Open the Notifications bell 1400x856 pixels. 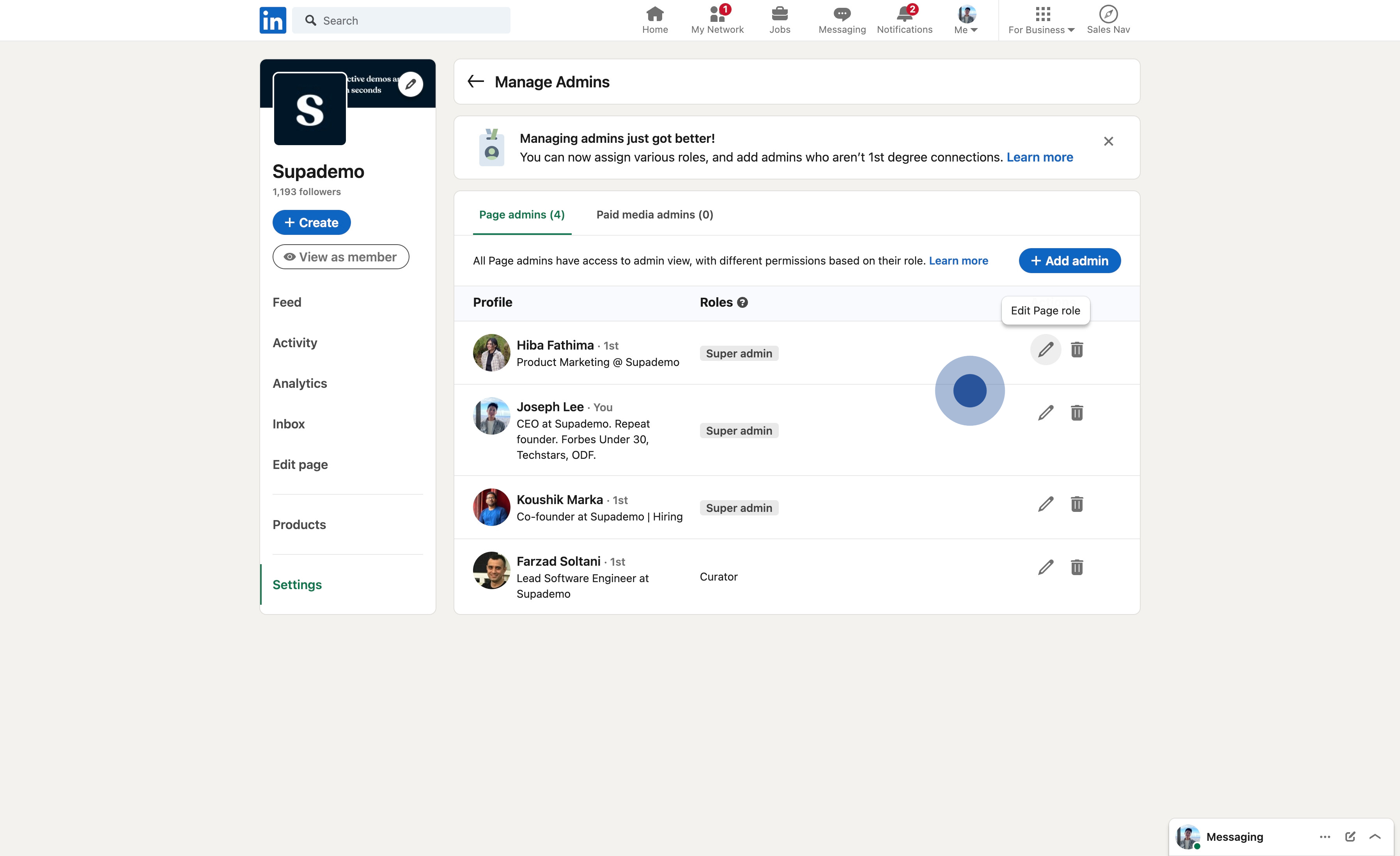[x=905, y=20]
